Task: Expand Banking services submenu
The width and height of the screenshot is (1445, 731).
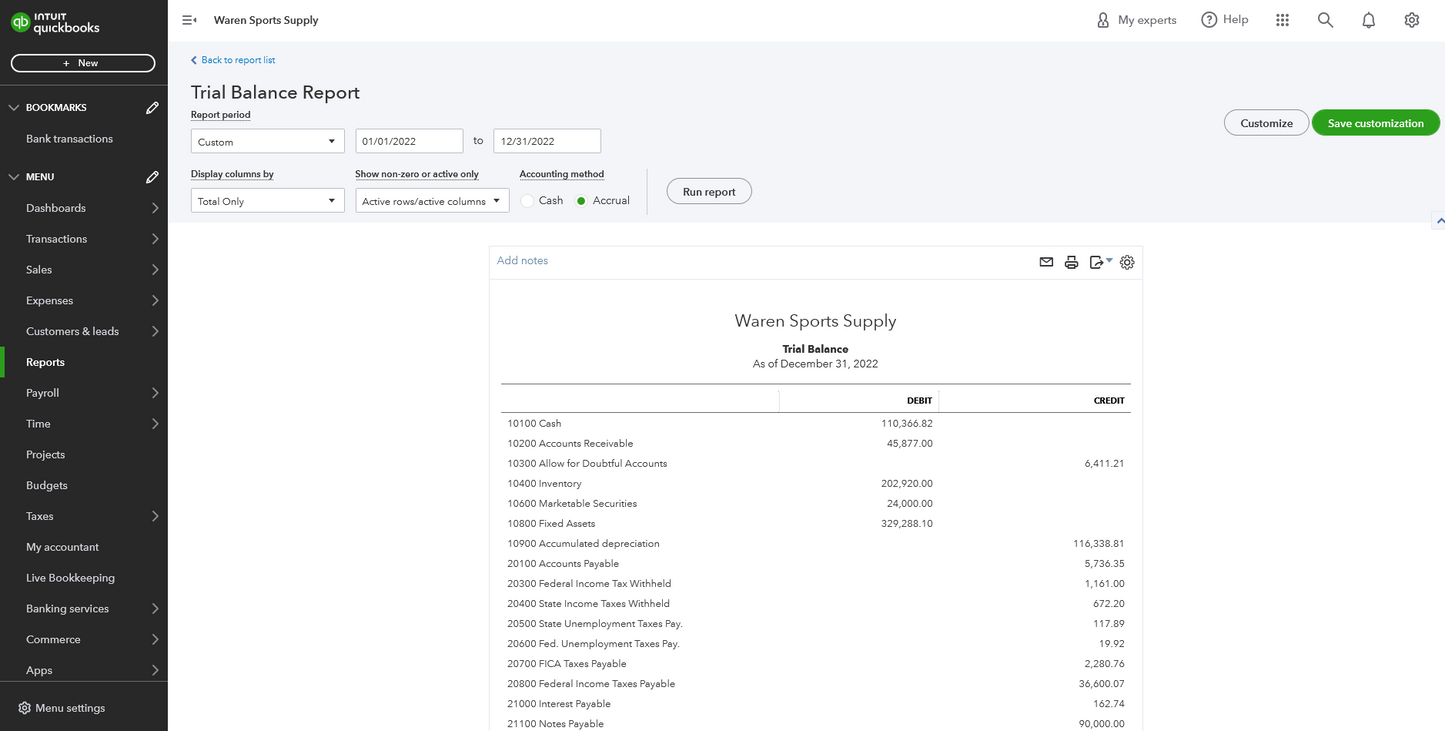Action: pos(155,609)
